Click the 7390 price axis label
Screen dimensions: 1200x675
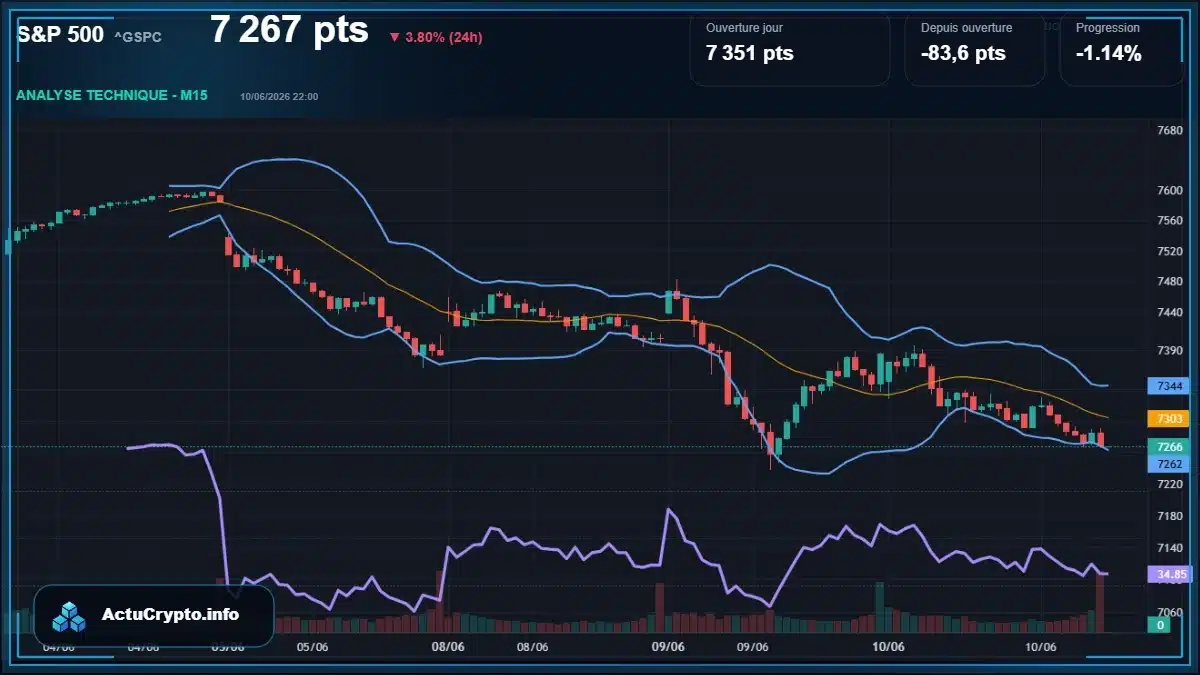1169,351
